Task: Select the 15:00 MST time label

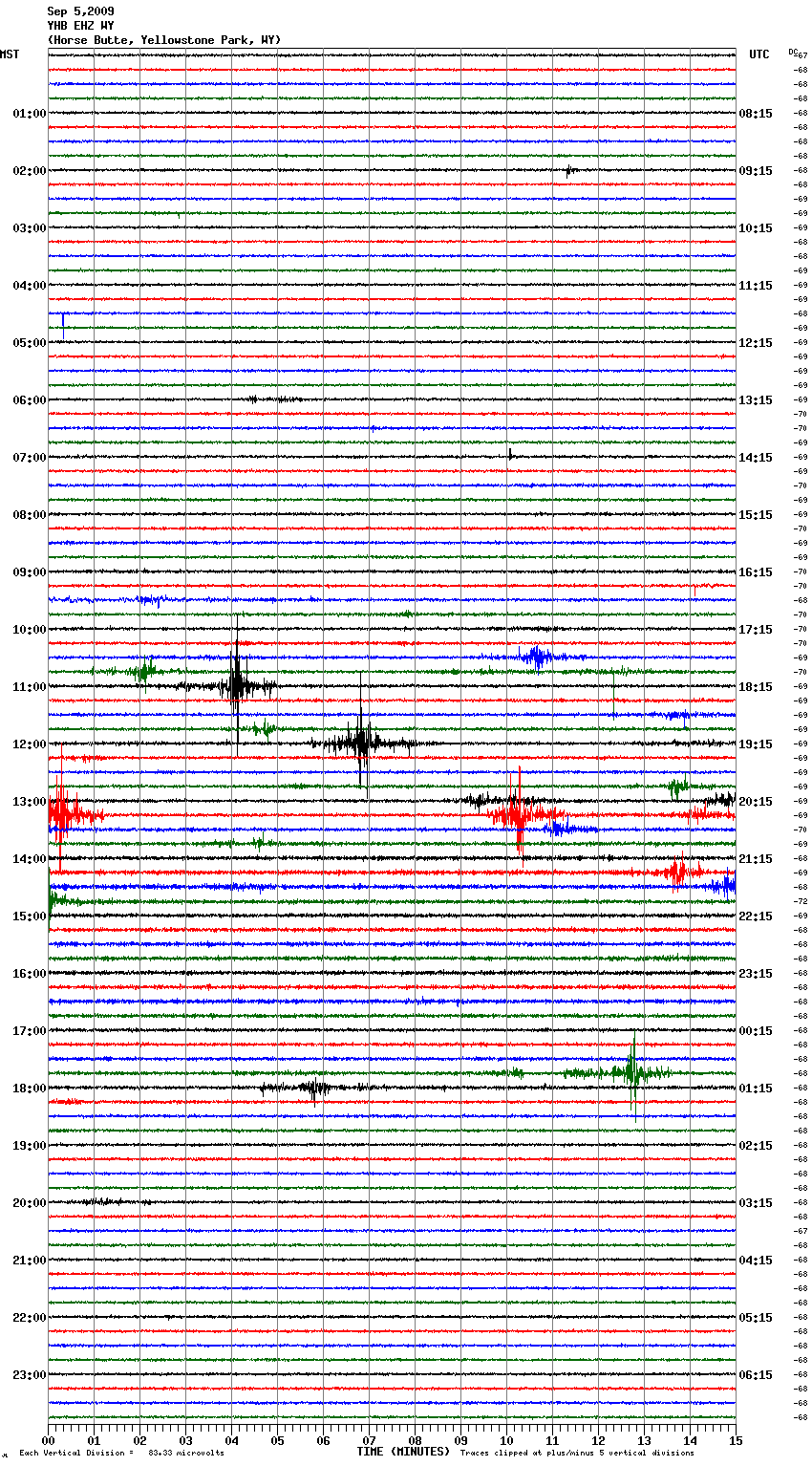Action: 30,916
